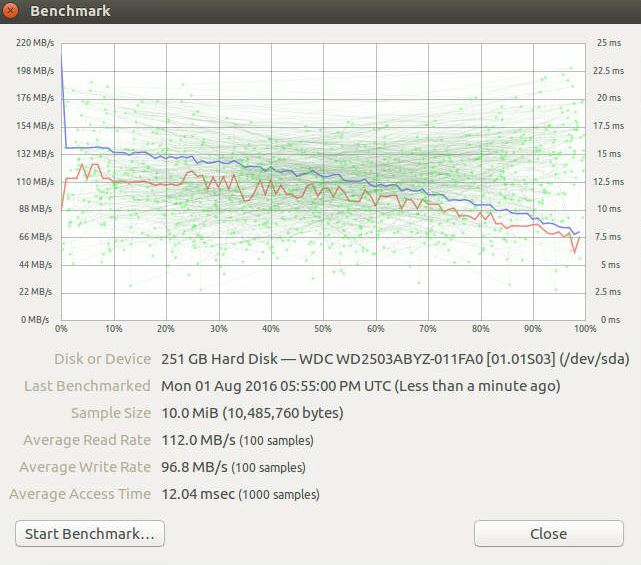Click the 110 MB/s axis label
Screen dimensions: 641x565
pos(35,182)
